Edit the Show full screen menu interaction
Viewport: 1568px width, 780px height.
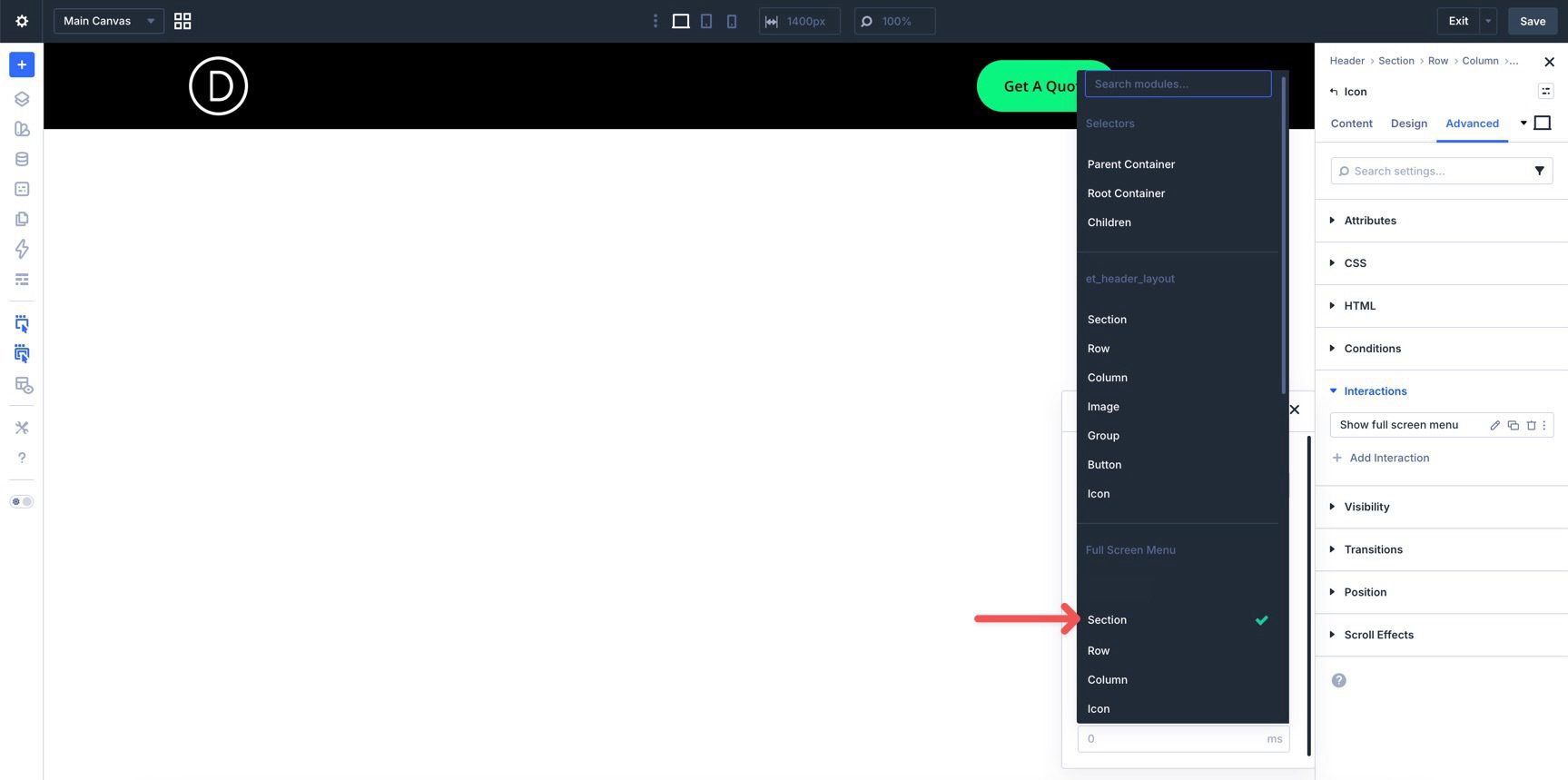[1494, 425]
